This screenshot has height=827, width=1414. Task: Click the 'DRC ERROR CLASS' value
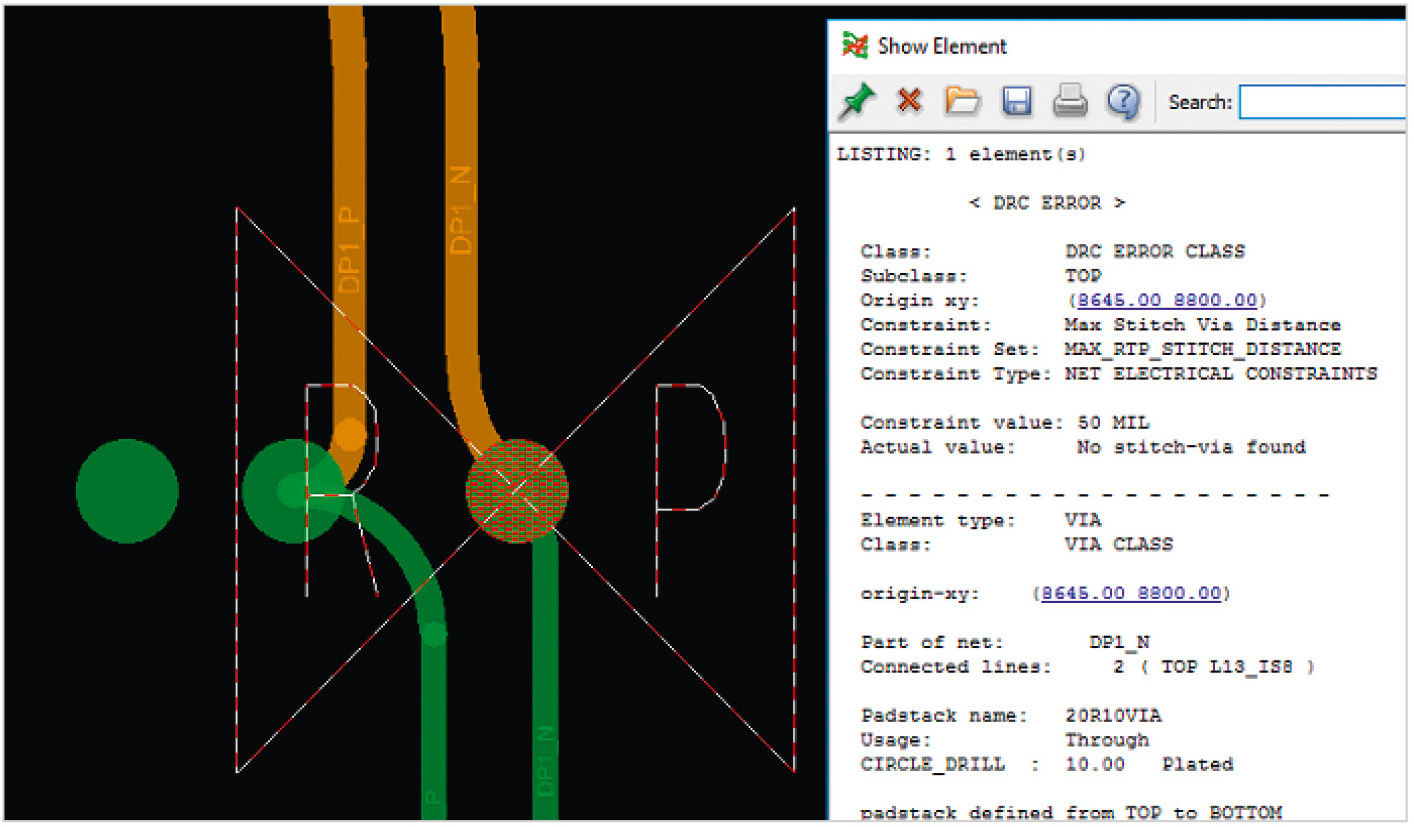tap(1155, 252)
